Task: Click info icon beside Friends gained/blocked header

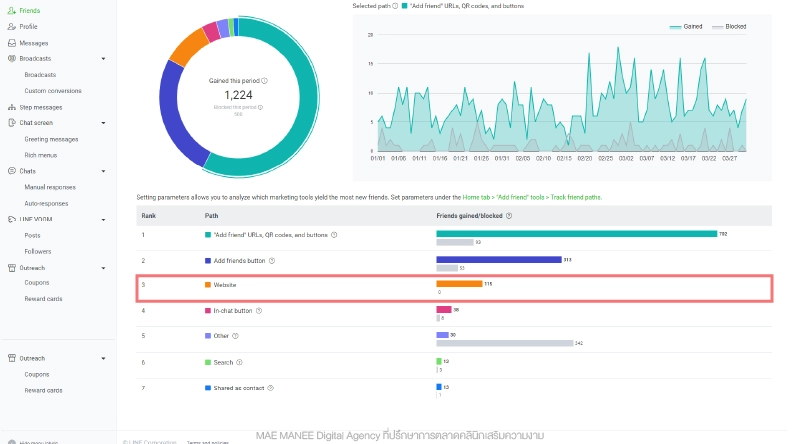Action: [x=509, y=216]
